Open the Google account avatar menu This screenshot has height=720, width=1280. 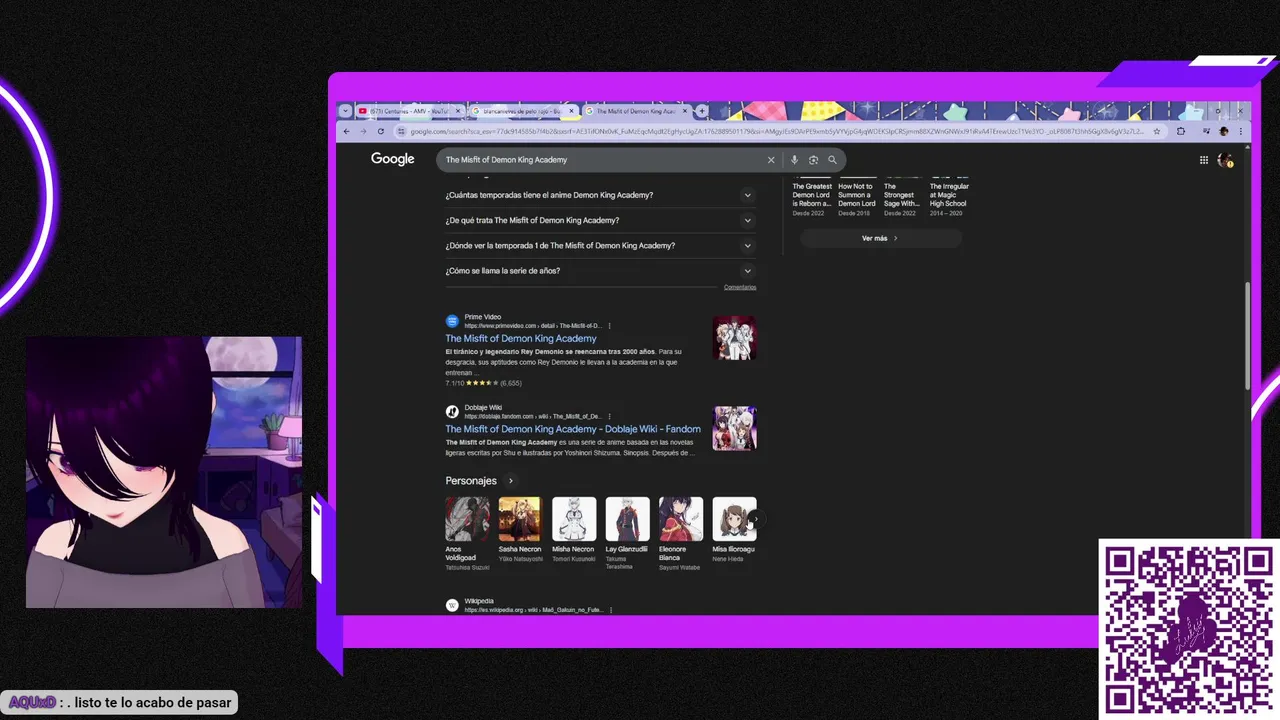tap(1224, 160)
